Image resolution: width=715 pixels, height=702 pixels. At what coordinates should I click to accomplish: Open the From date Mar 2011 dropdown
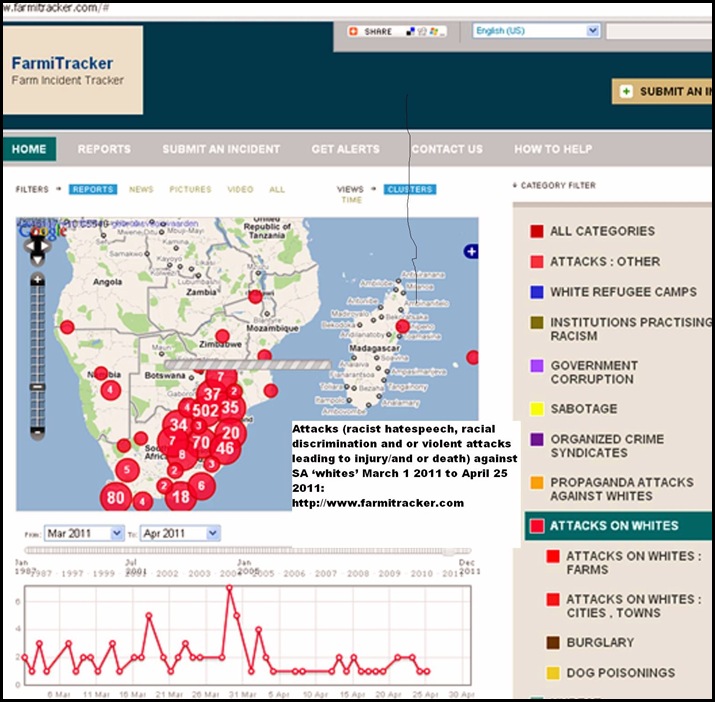(84, 533)
